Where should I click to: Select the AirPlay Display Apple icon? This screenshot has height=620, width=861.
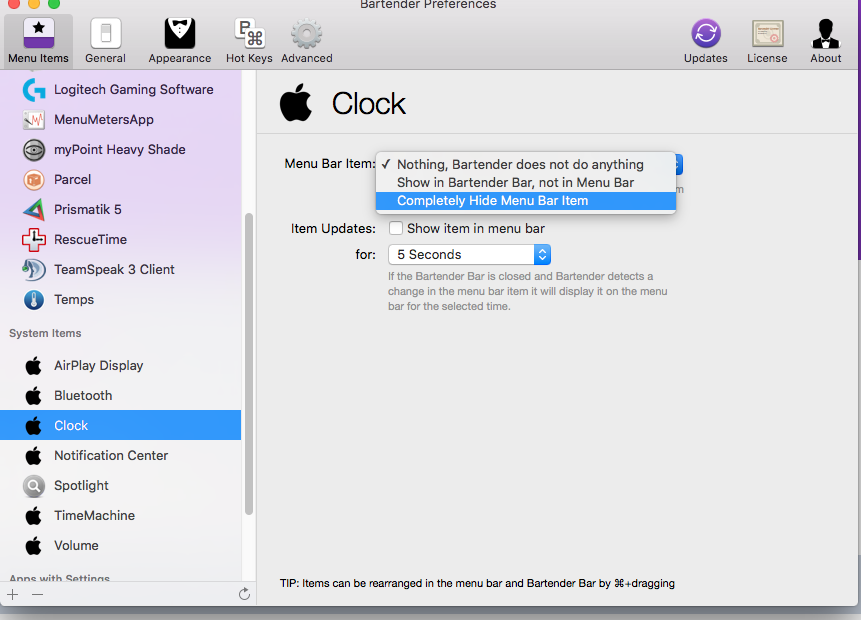(34, 366)
